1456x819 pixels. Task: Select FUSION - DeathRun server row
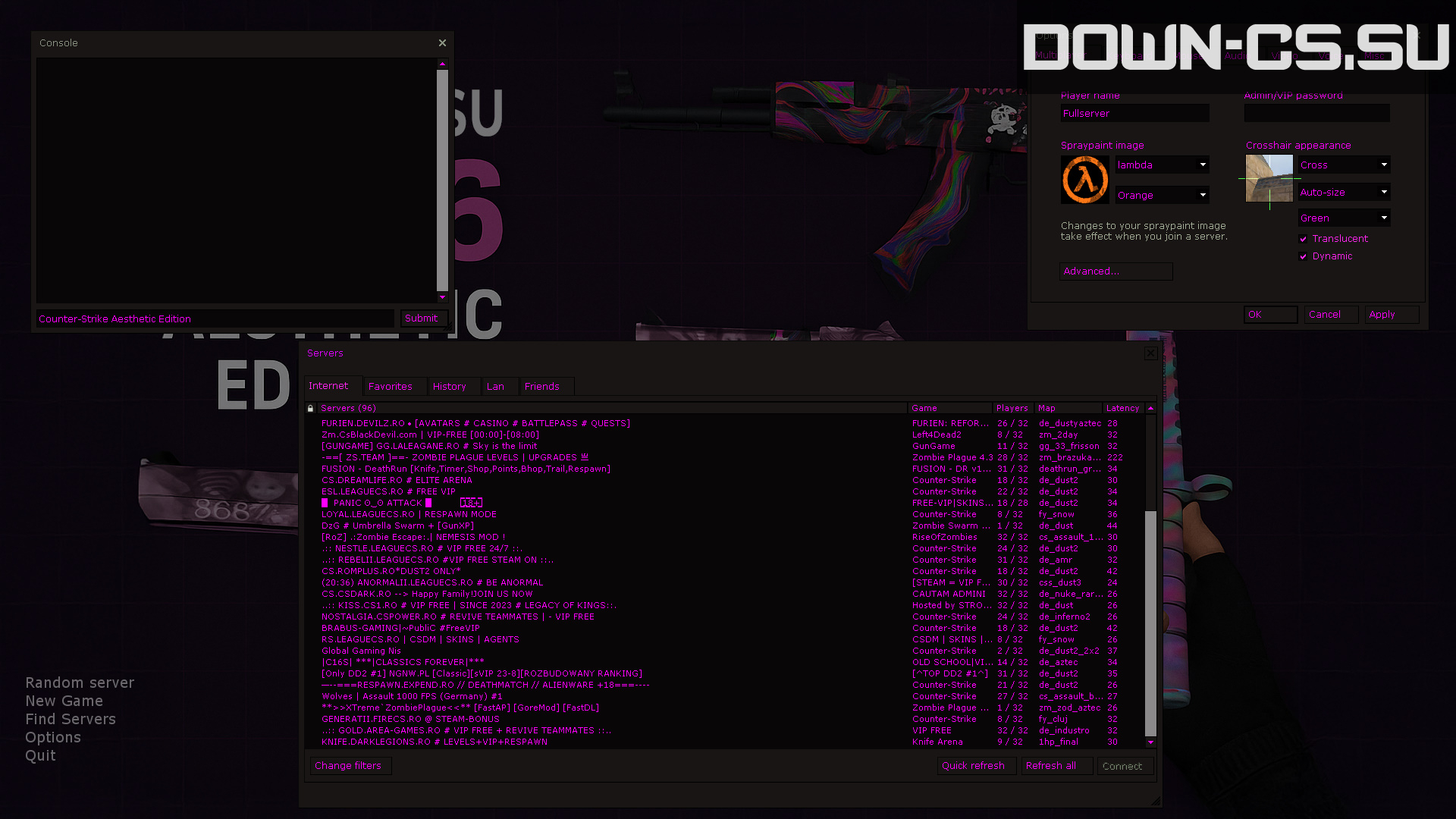pyautogui.click(x=724, y=469)
